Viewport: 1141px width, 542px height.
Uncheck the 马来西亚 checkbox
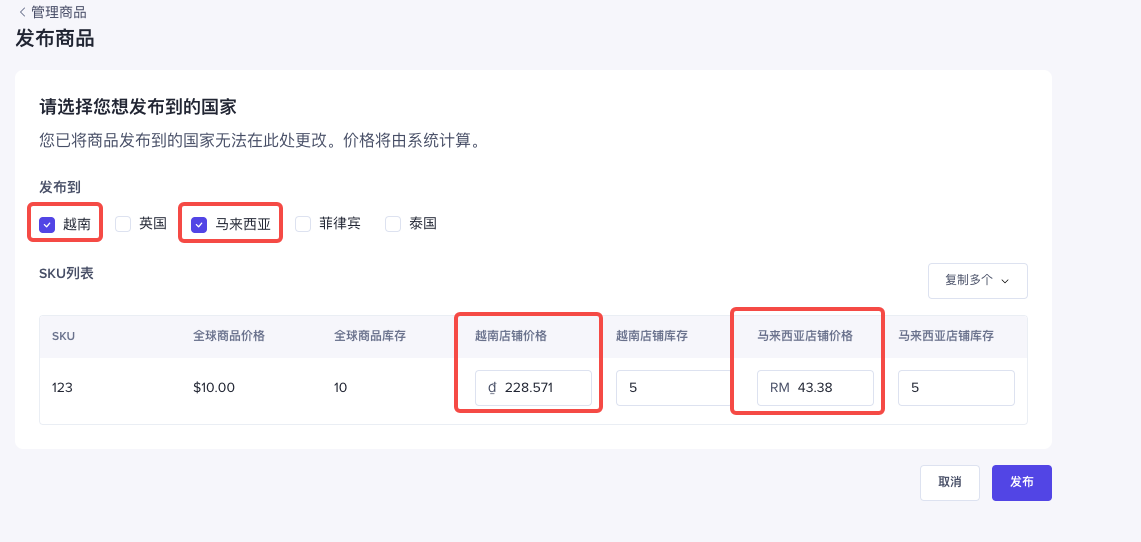coord(199,225)
